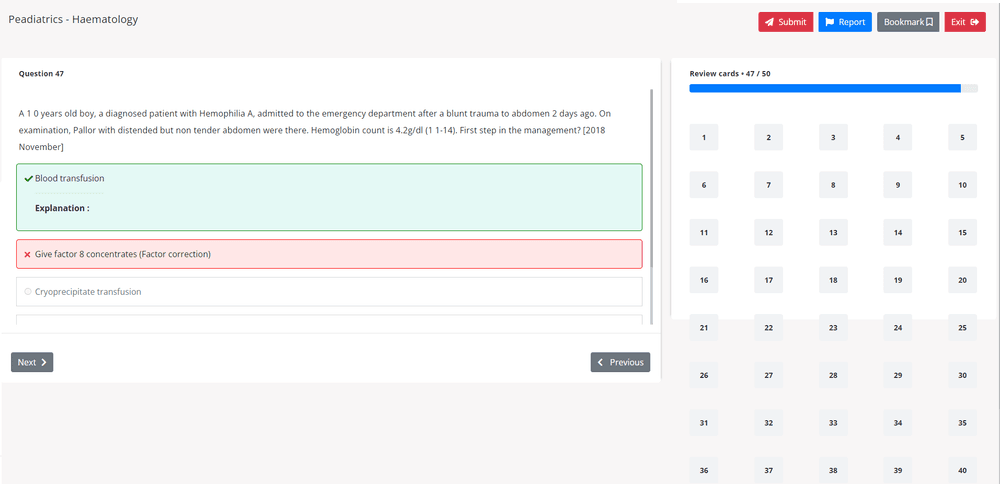This screenshot has height=484, width=1000.
Task: Select the green checkmark on Blood transfusion
Action: coord(28,179)
